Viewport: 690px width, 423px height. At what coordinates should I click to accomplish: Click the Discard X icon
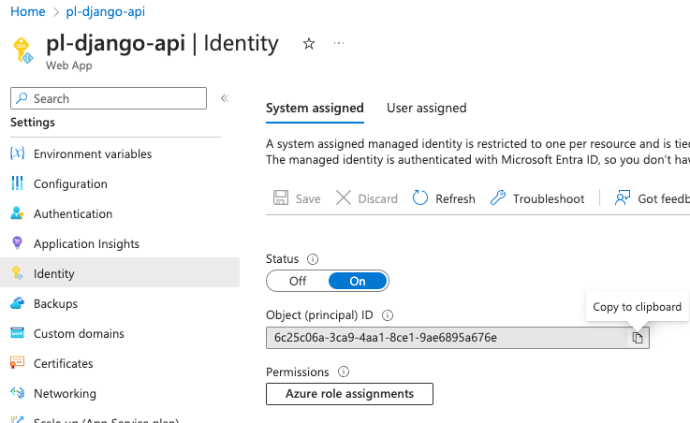coord(343,198)
